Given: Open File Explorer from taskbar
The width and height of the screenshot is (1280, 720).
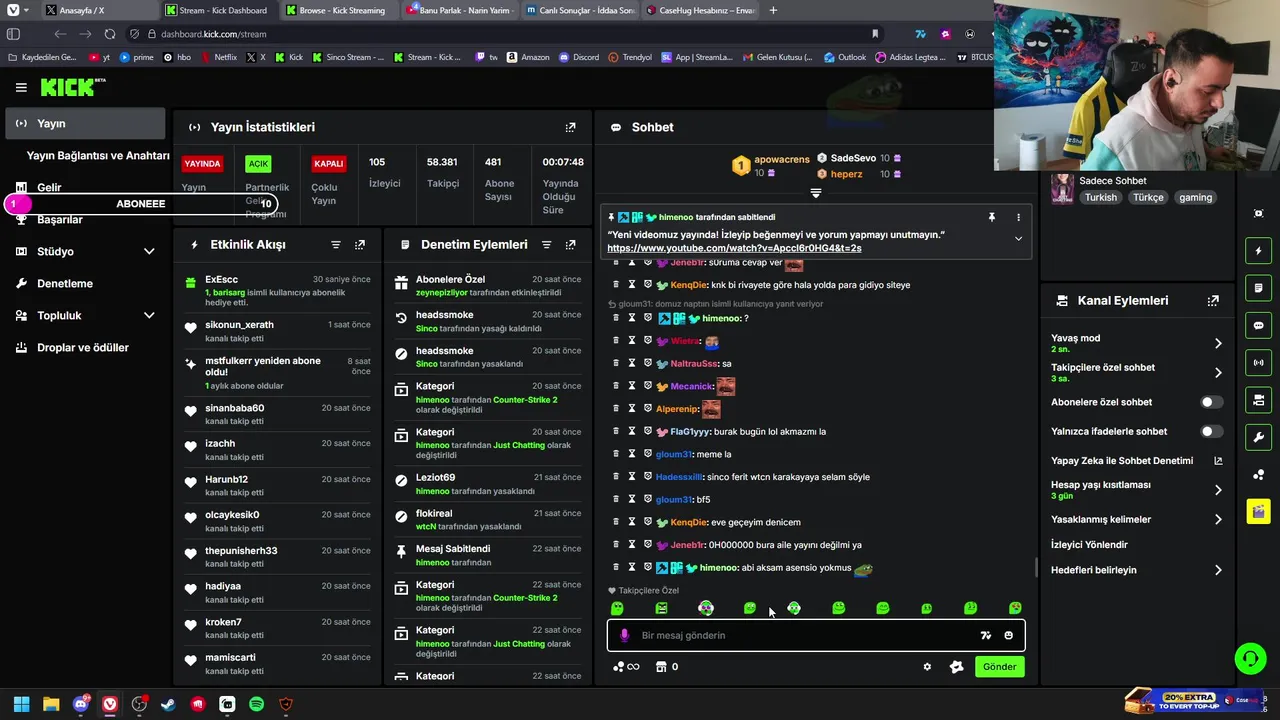Looking at the screenshot, I should pos(51,704).
